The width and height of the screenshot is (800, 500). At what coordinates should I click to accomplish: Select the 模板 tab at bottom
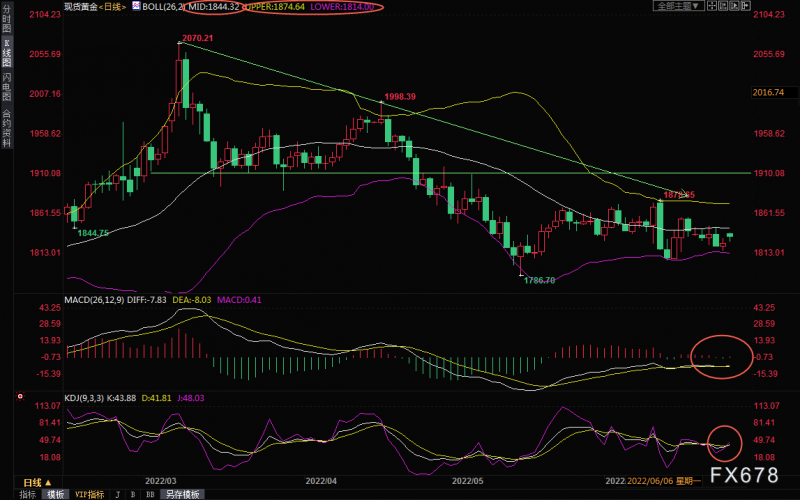56,494
